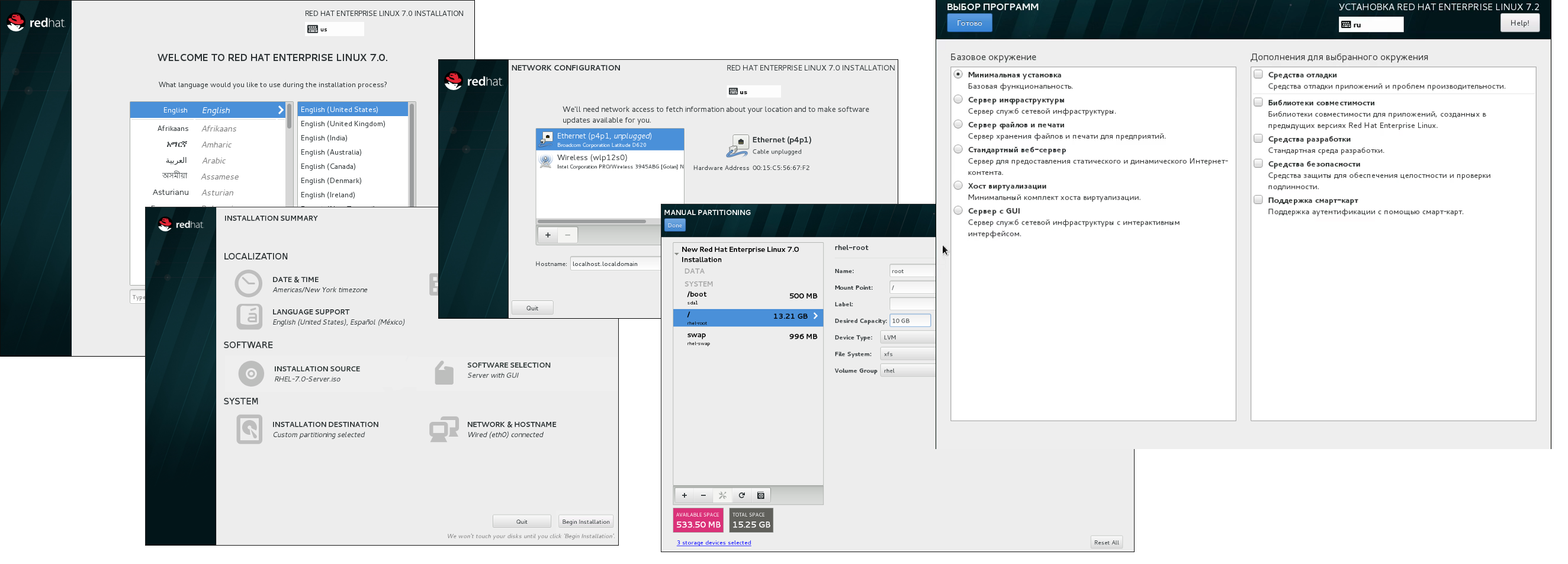The height and width of the screenshot is (564, 1568).
Task: Click the reload storage refresh icon
Action: [741, 495]
